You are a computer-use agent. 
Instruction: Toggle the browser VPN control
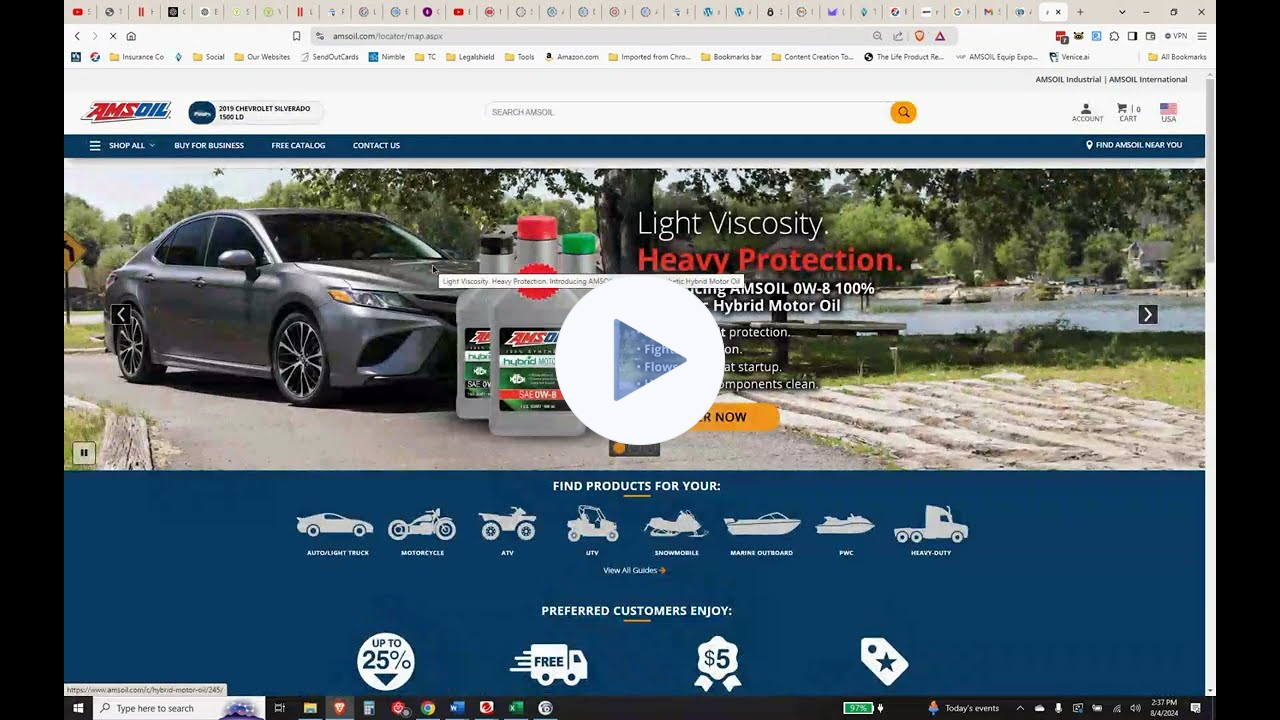(x=1176, y=36)
